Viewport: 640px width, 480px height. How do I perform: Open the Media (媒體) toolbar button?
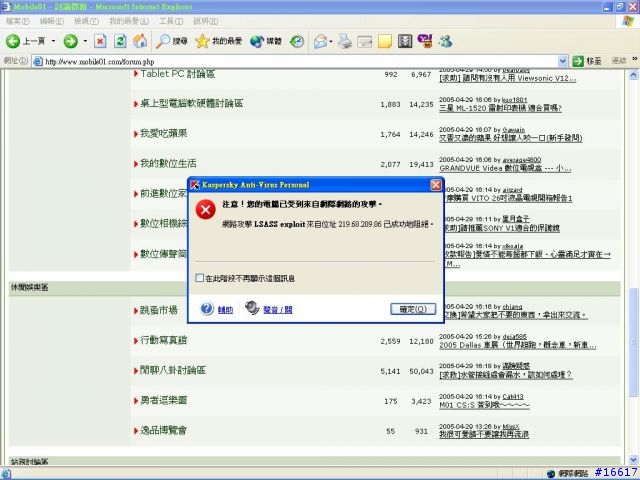266,41
